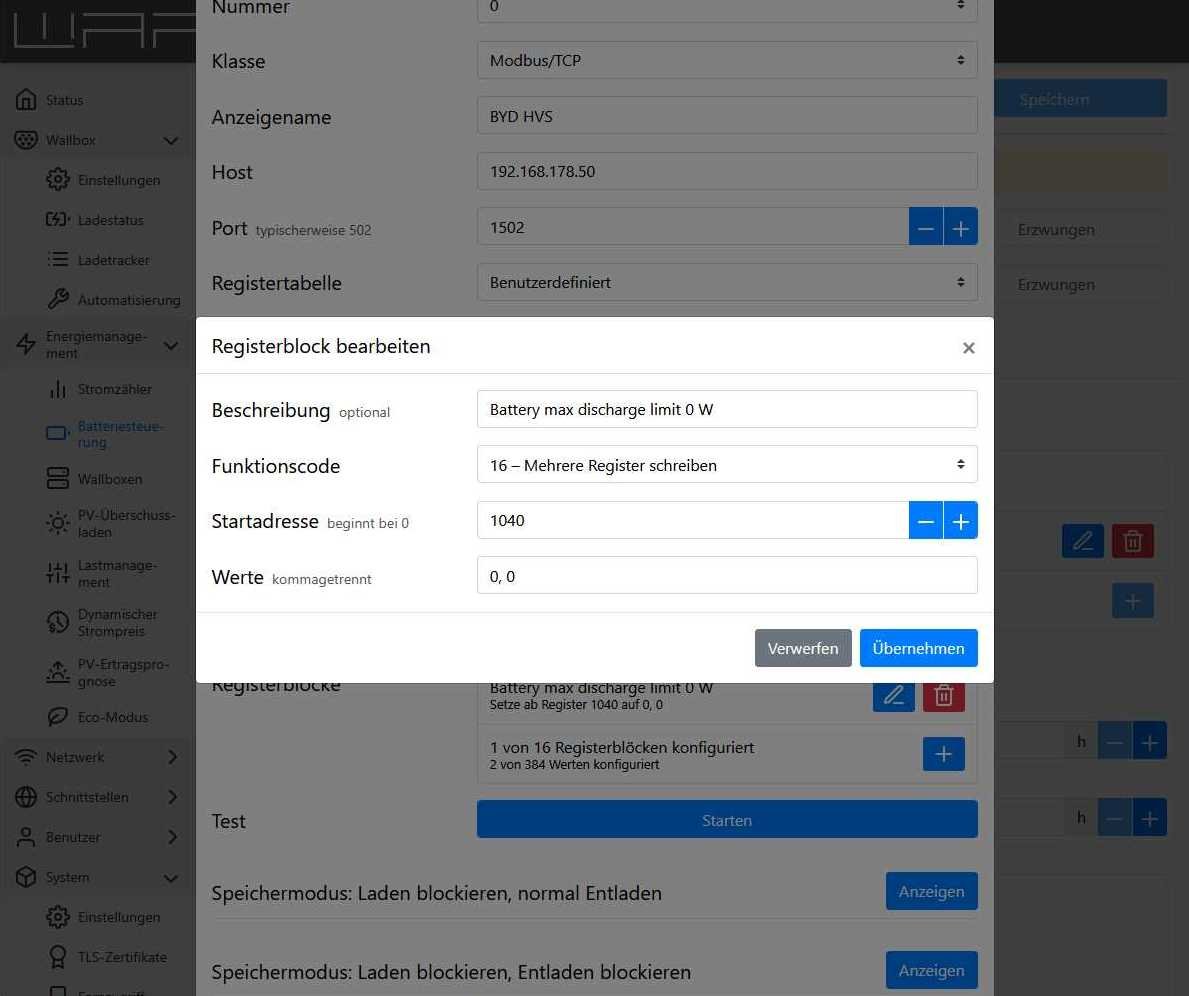Screen dimensions: 1189x996
Task: Click the Übernehmen button
Action: [918, 648]
